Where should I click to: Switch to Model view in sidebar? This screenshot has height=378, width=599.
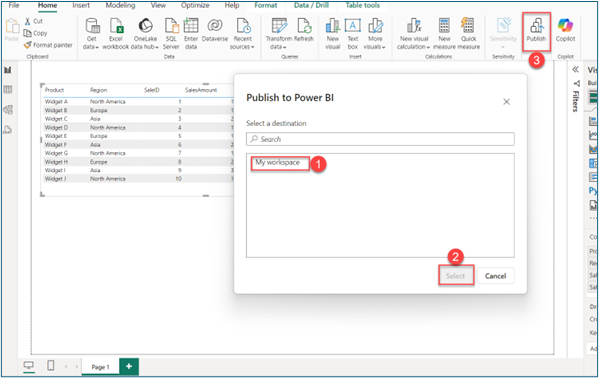coord(8,110)
